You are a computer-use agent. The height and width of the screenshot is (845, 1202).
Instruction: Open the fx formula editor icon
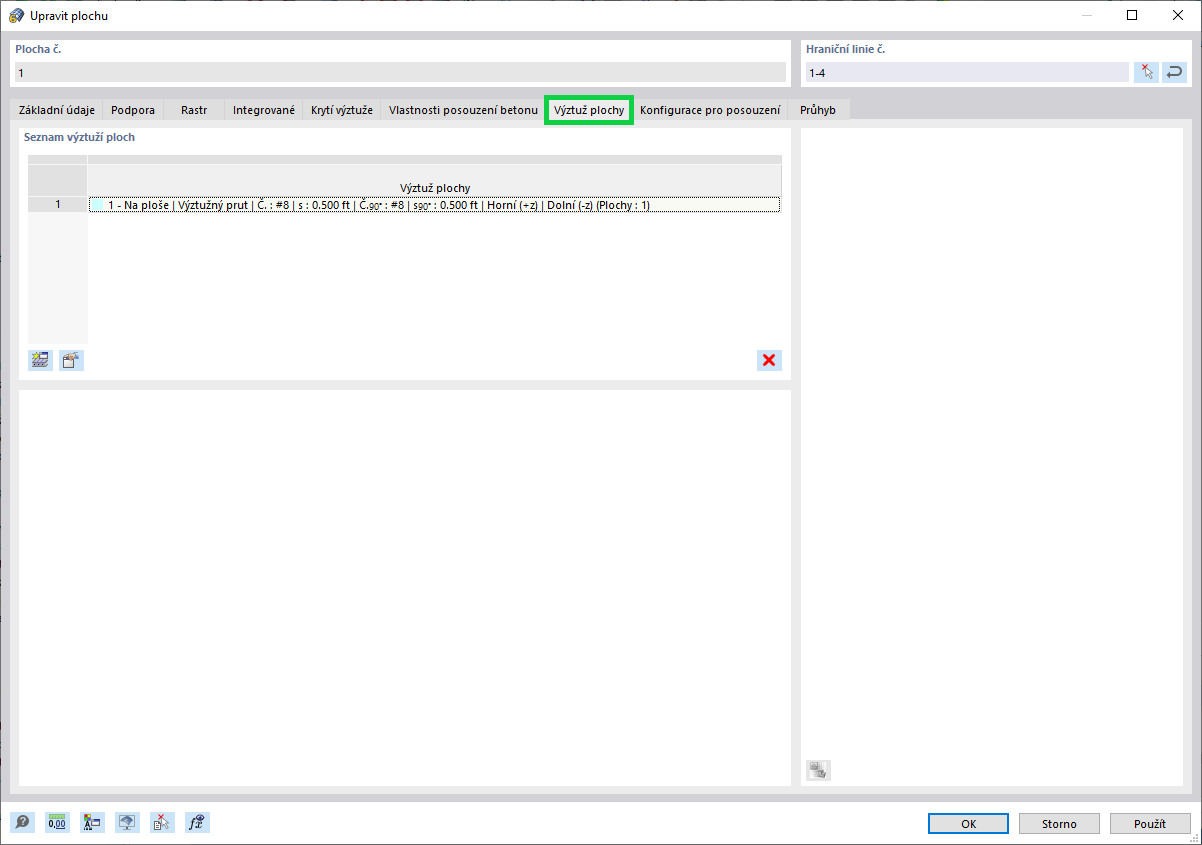point(197,822)
